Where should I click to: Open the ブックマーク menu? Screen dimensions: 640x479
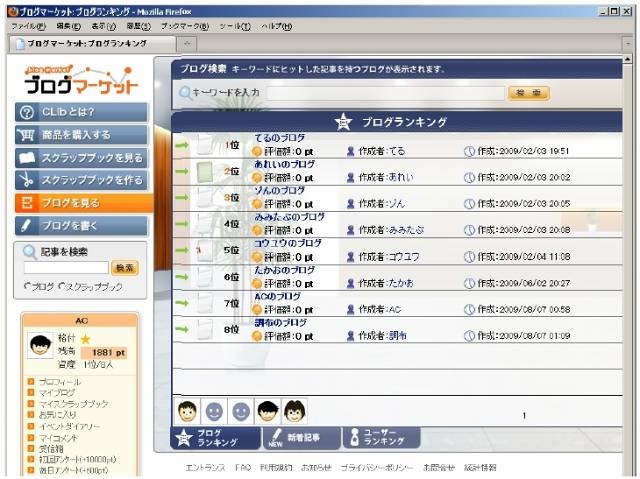tap(184, 26)
